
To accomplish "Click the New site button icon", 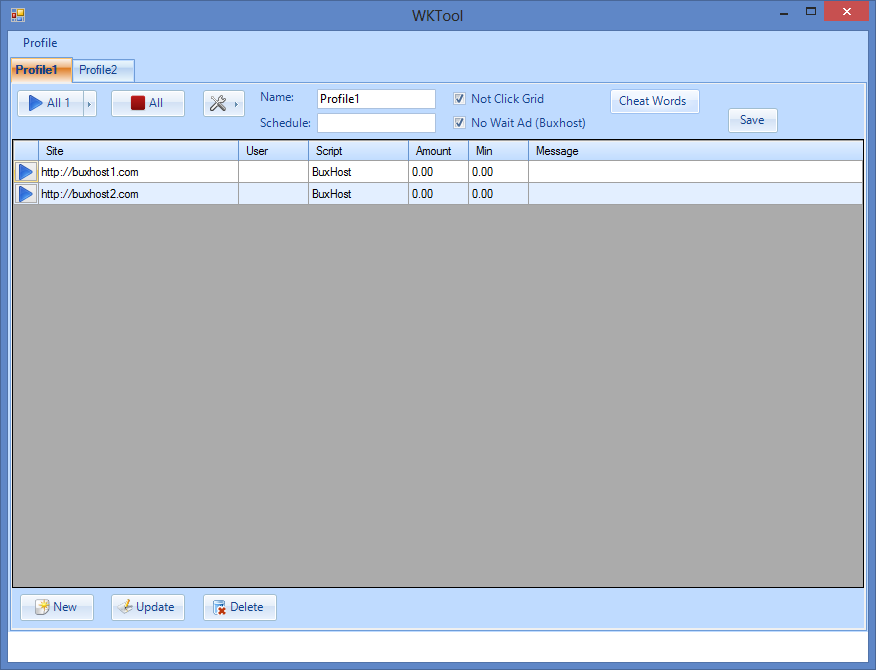I will coord(42,607).
